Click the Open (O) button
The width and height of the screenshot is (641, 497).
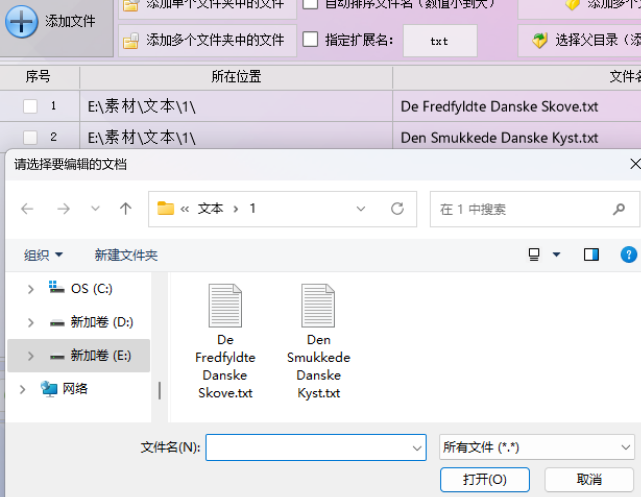pos(484,480)
